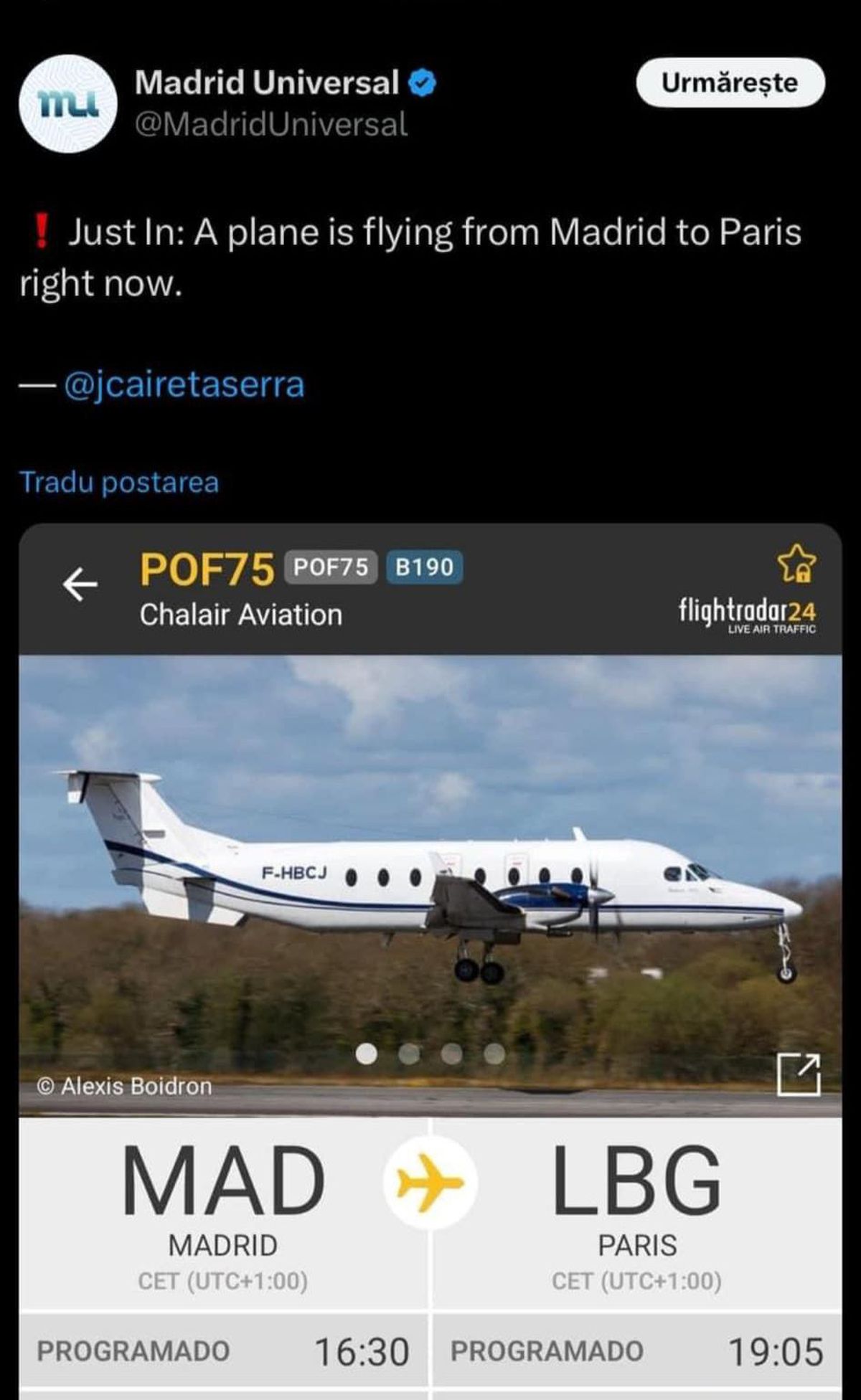
Task: Open Madrid Universal profile avatar
Action: coord(68,104)
